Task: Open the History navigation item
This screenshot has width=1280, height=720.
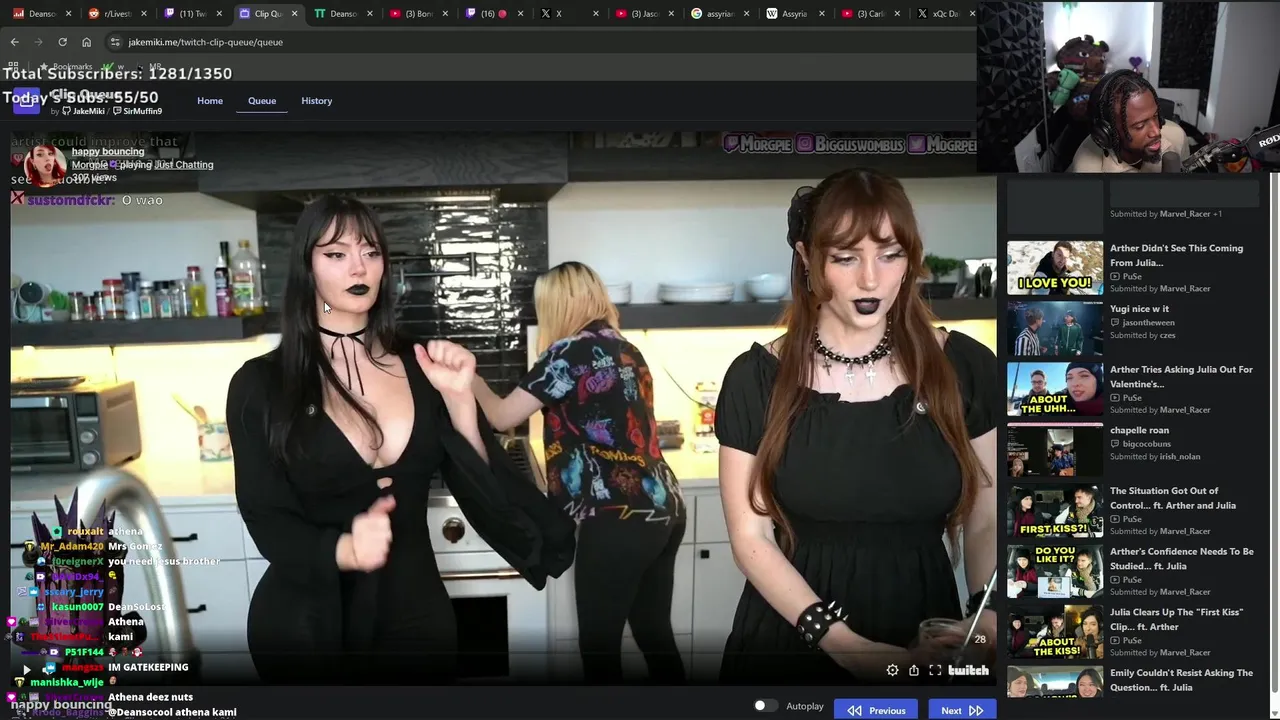Action: coord(316,101)
